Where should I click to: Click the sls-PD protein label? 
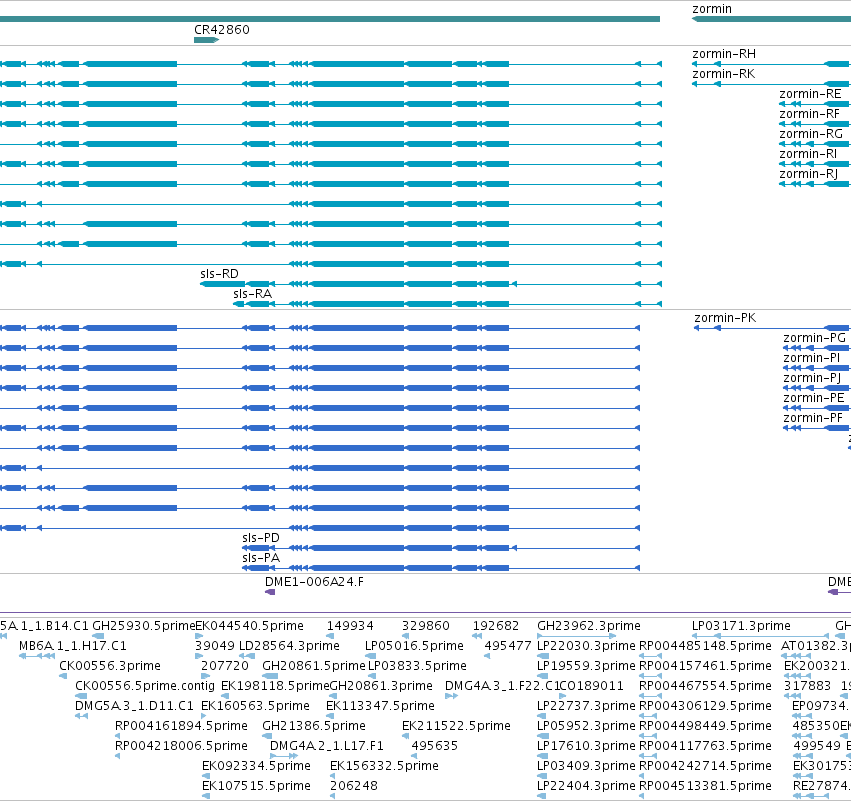[x=261, y=538]
